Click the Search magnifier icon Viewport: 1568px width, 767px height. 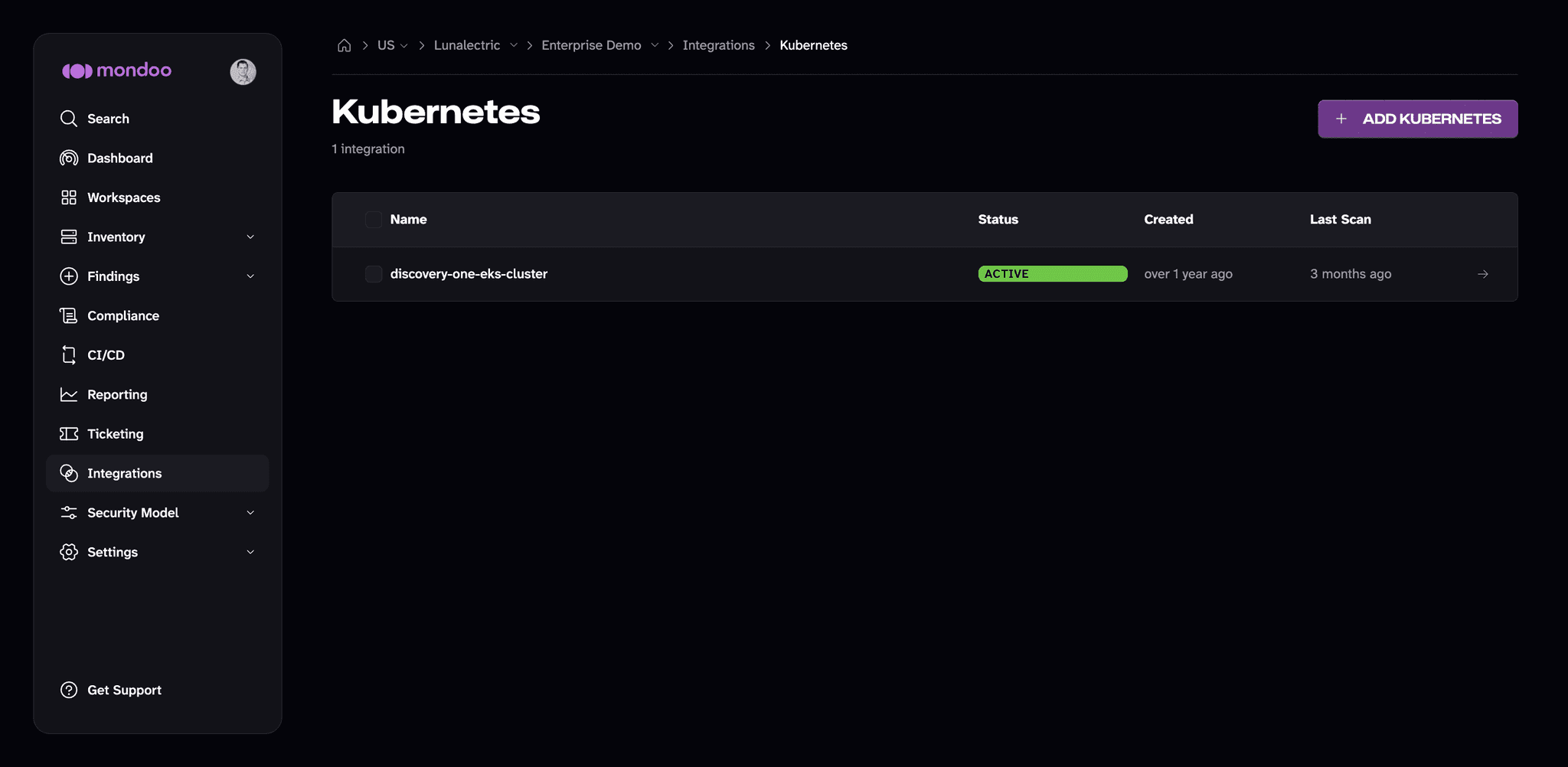pos(69,119)
